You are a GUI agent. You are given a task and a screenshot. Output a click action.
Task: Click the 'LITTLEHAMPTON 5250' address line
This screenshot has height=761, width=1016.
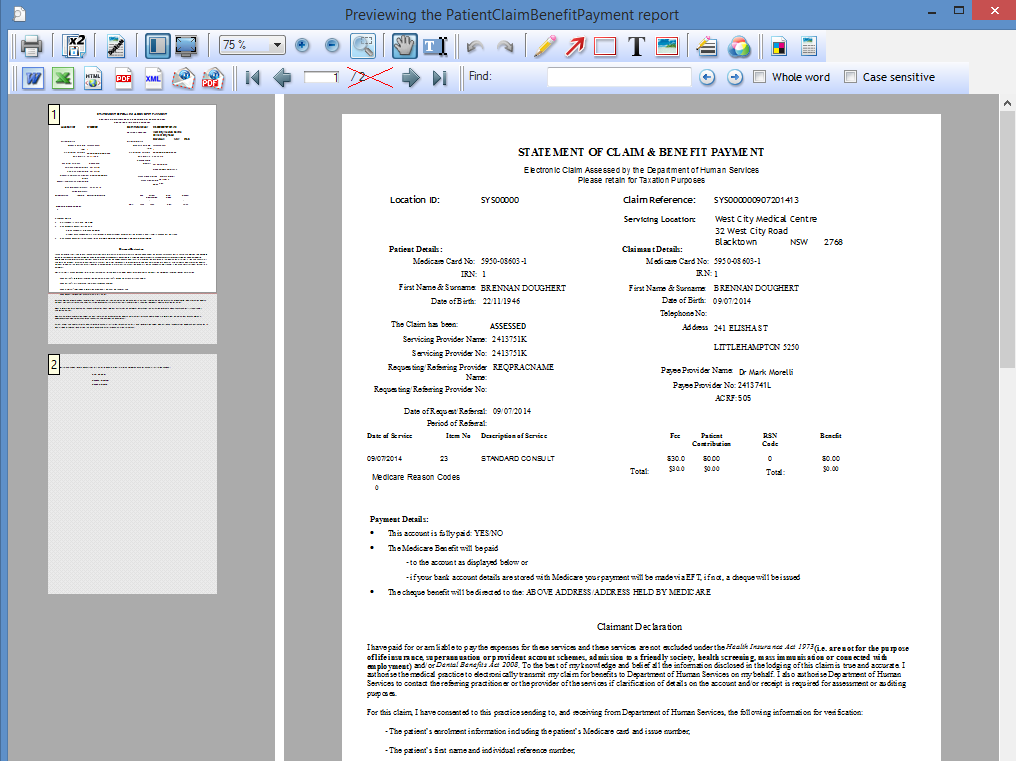click(756, 347)
